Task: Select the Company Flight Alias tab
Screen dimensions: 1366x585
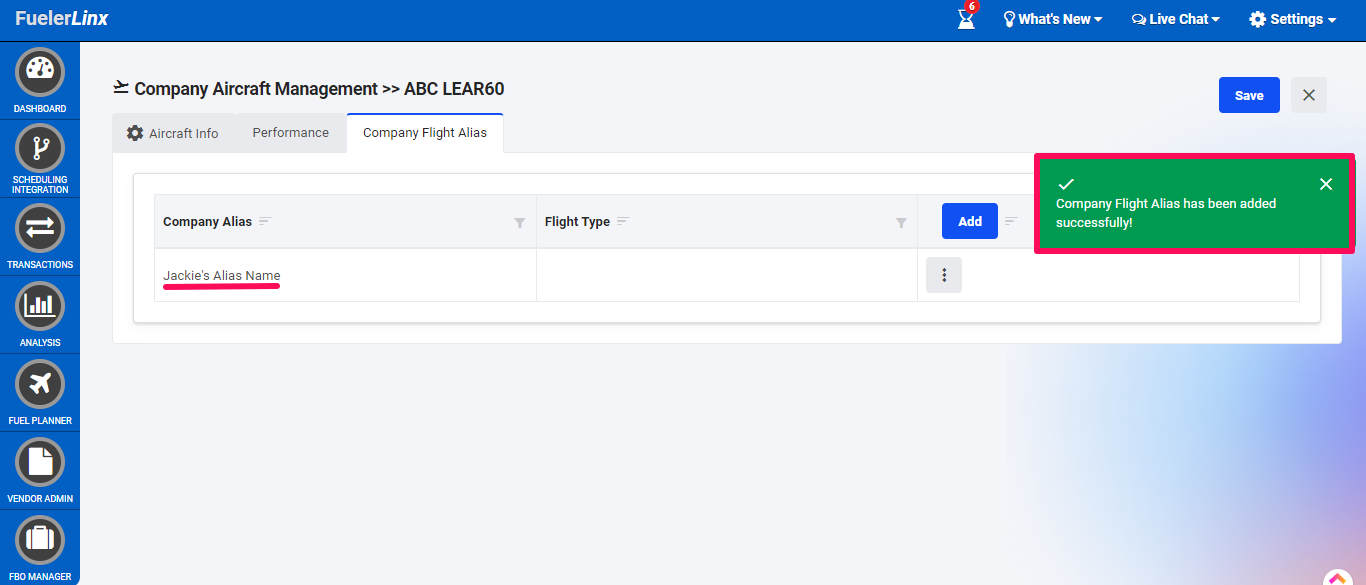Action: coord(425,132)
